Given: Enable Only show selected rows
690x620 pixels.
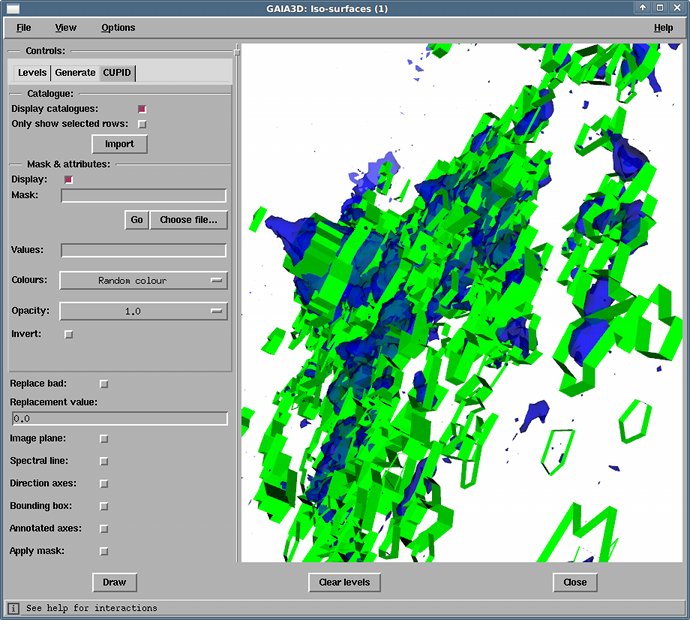Looking at the screenshot, I should pos(142,124).
